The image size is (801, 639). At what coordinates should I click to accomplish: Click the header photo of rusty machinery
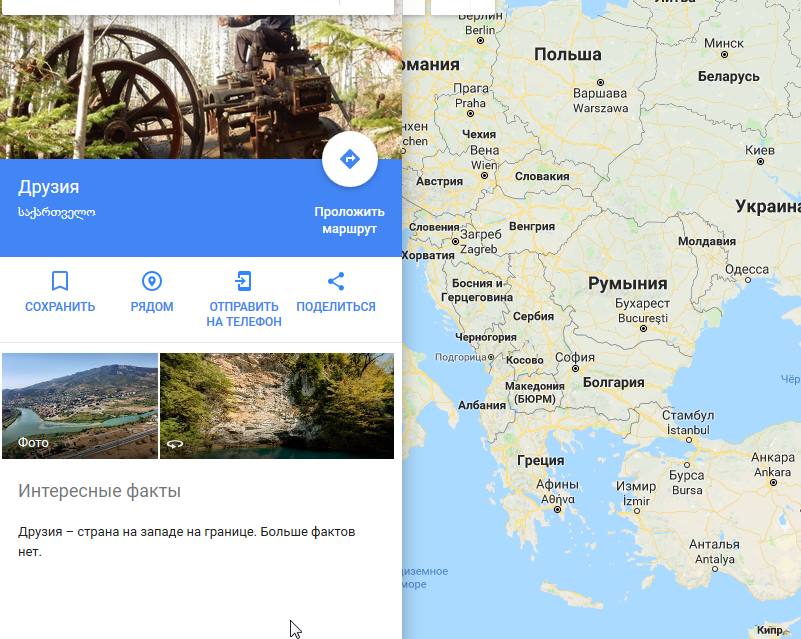point(201,87)
